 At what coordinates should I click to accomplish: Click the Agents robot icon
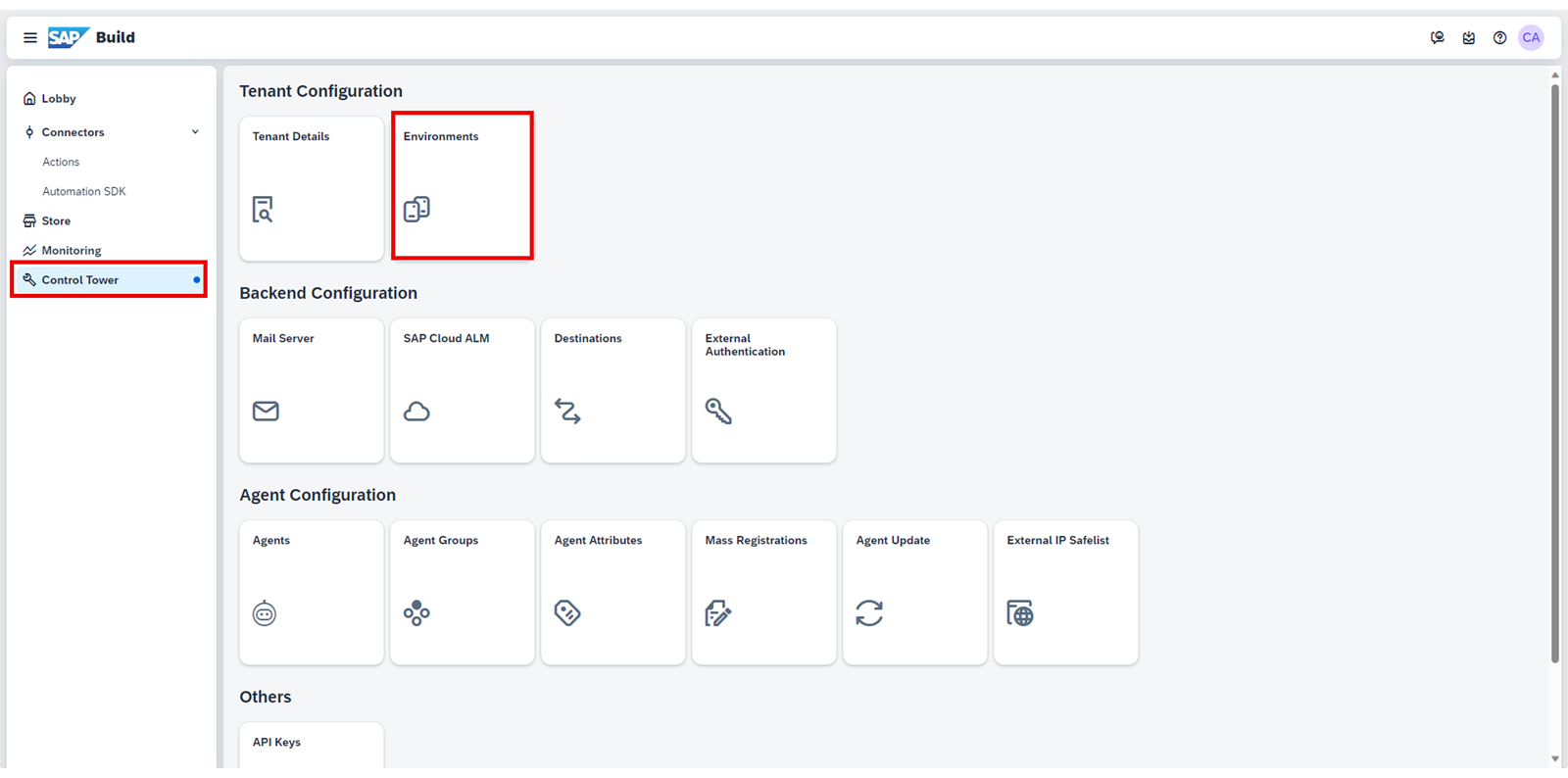(x=265, y=613)
